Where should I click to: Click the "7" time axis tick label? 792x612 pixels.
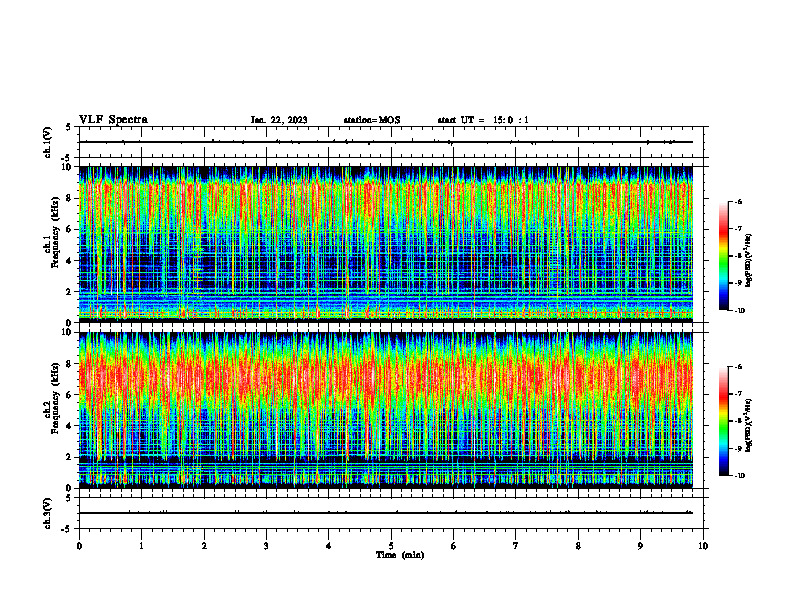tap(516, 546)
